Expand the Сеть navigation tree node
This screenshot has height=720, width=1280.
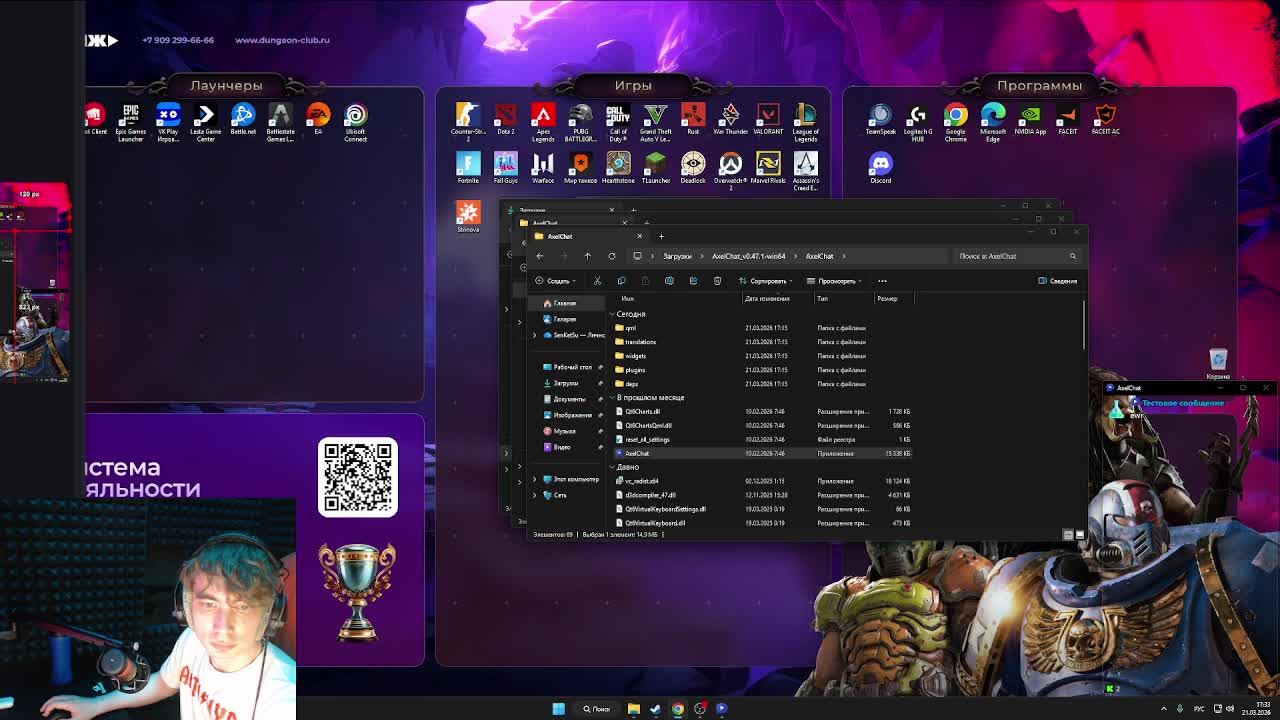tap(535, 495)
